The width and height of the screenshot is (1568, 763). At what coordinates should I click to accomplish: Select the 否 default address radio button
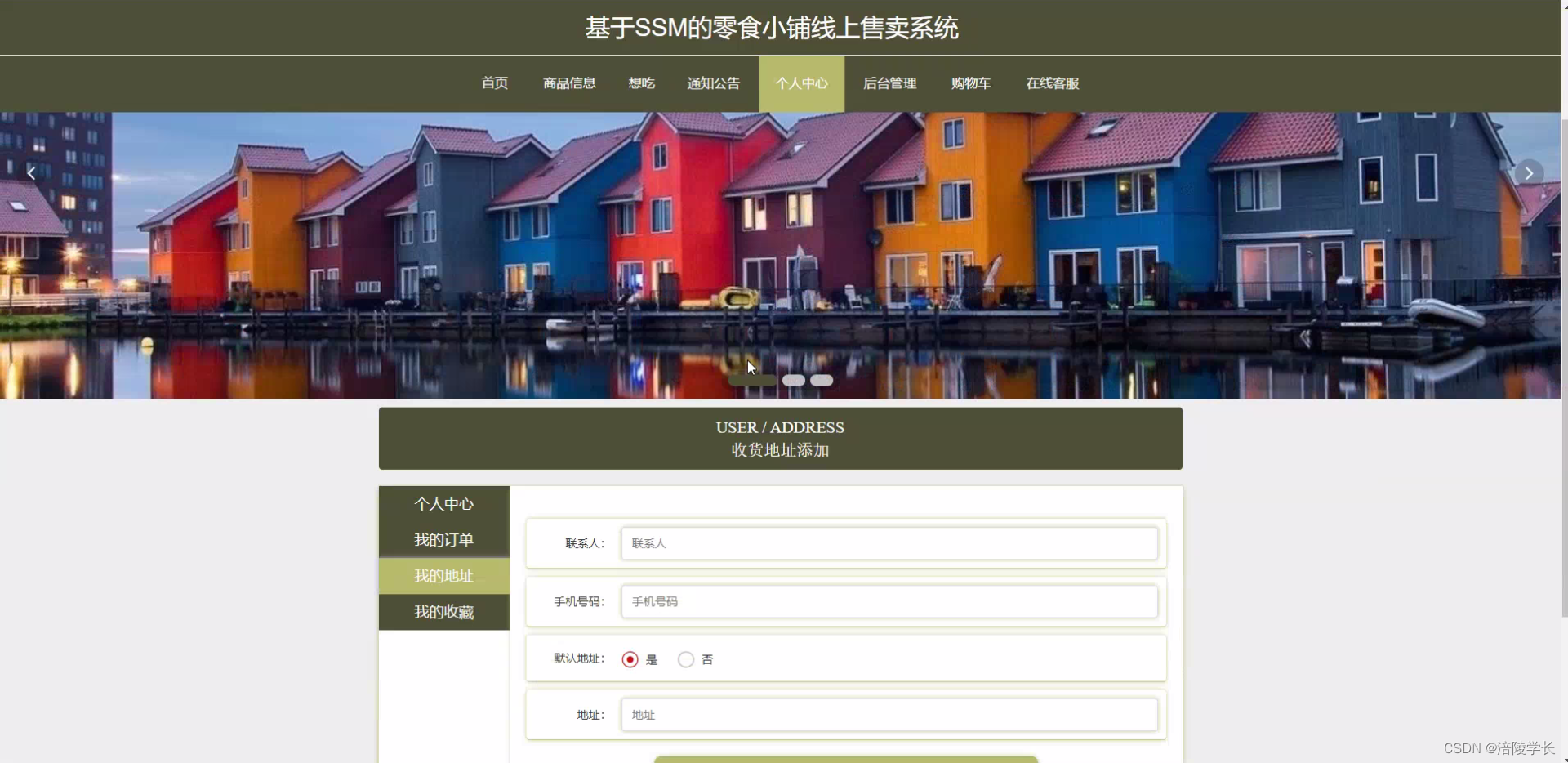[684, 658]
